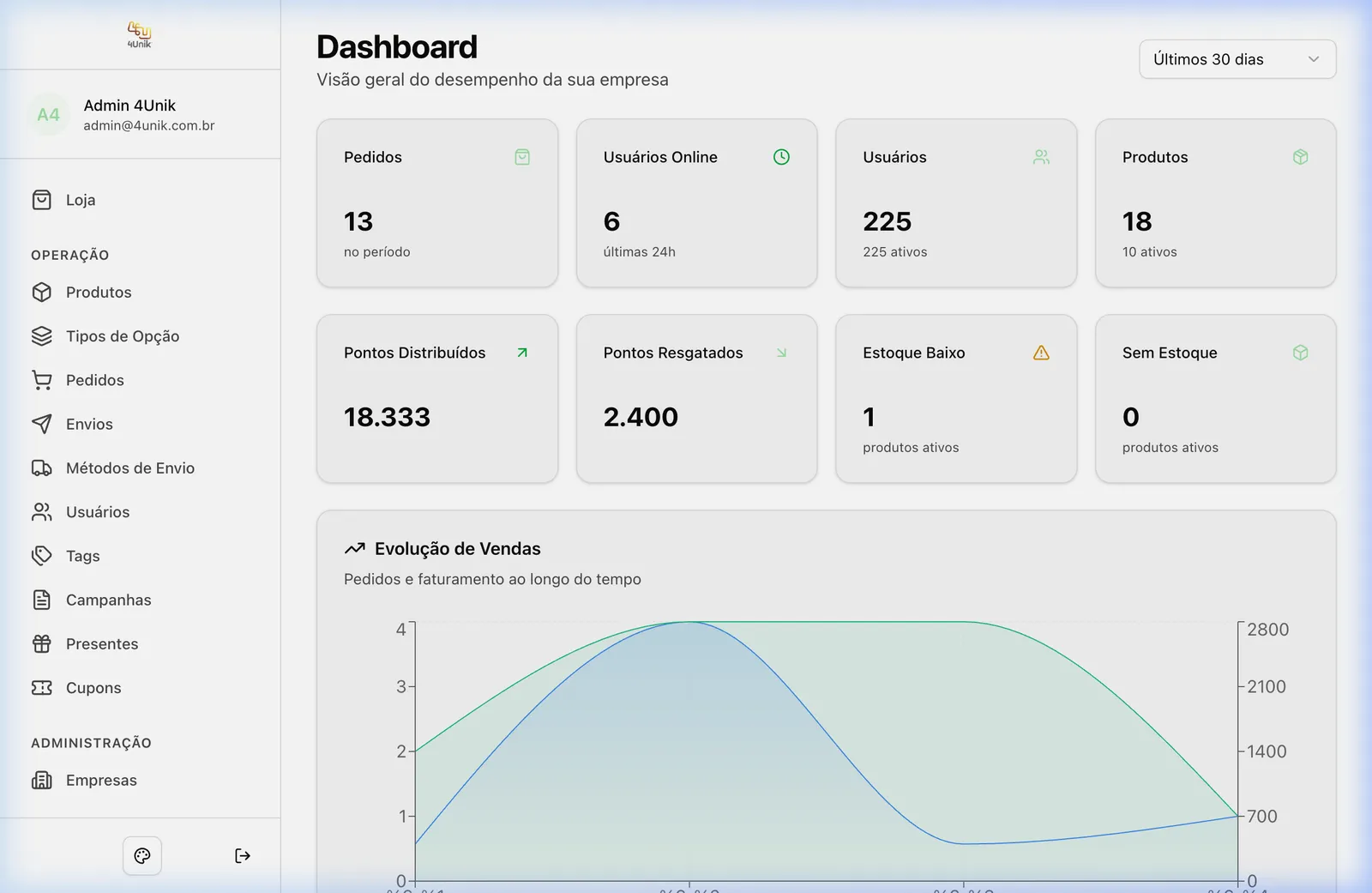The height and width of the screenshot is (893, 1372).
Task: Select Métodos de Envio in sidebar
Action: click(x=130, y=468)
